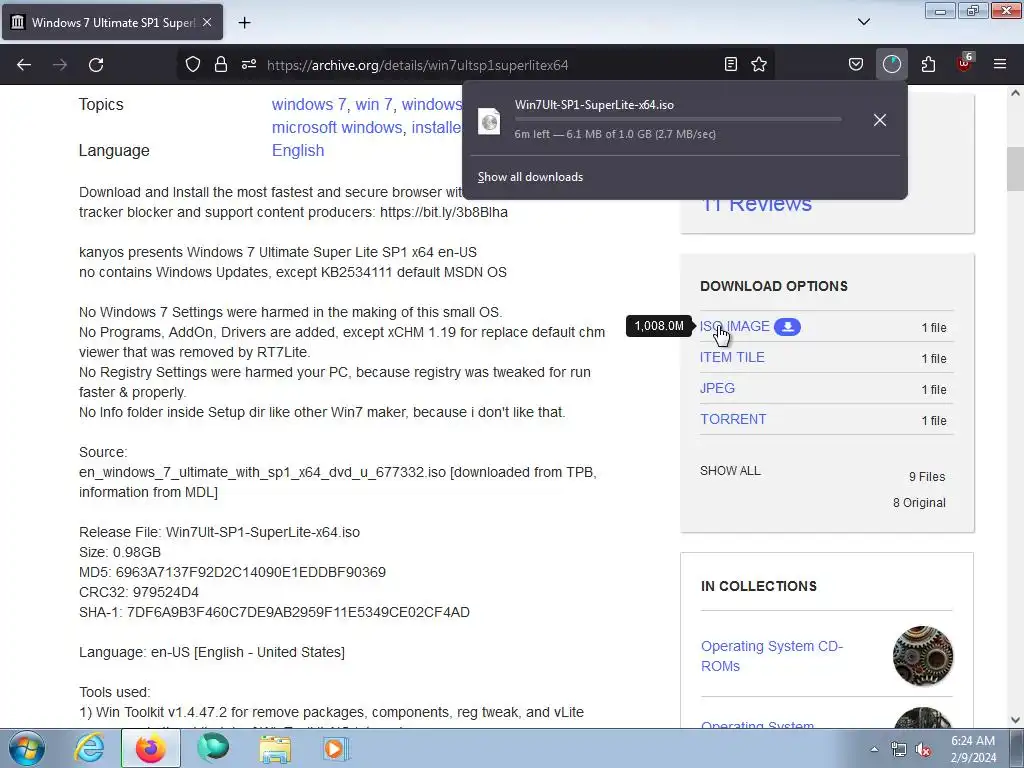Save page to Pocket
The height and width of the screenshot is (768, 1024).
[x=856, y=64]
